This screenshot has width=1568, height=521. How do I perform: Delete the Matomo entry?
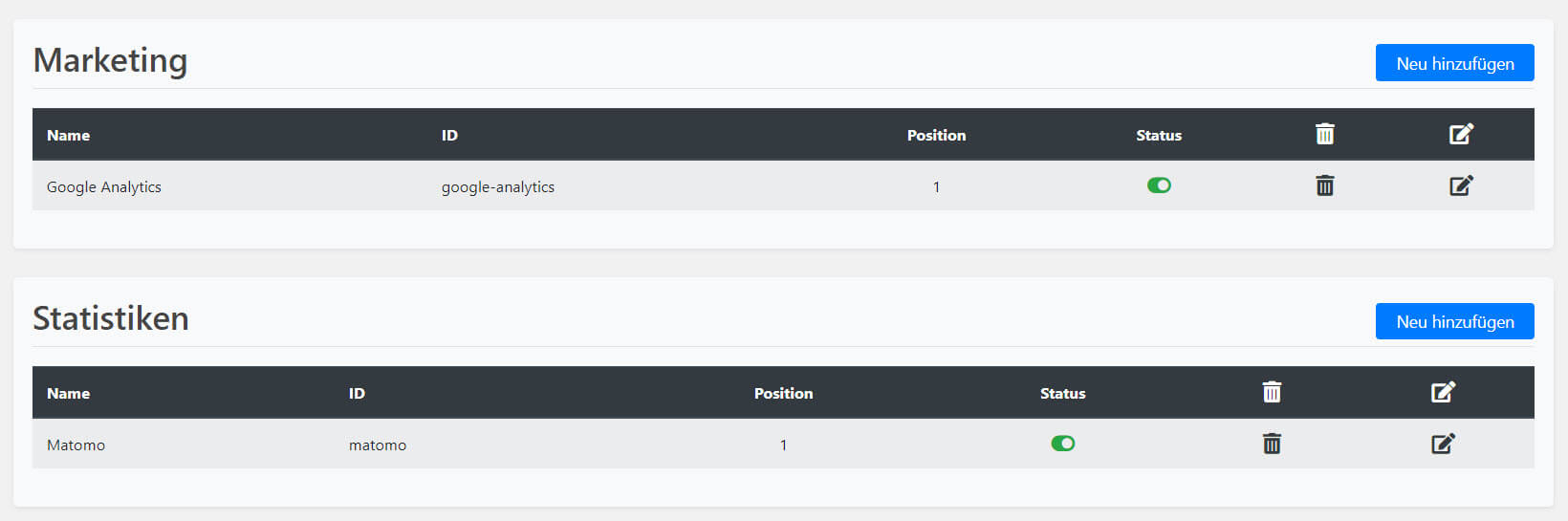[x=1272, y=444]
